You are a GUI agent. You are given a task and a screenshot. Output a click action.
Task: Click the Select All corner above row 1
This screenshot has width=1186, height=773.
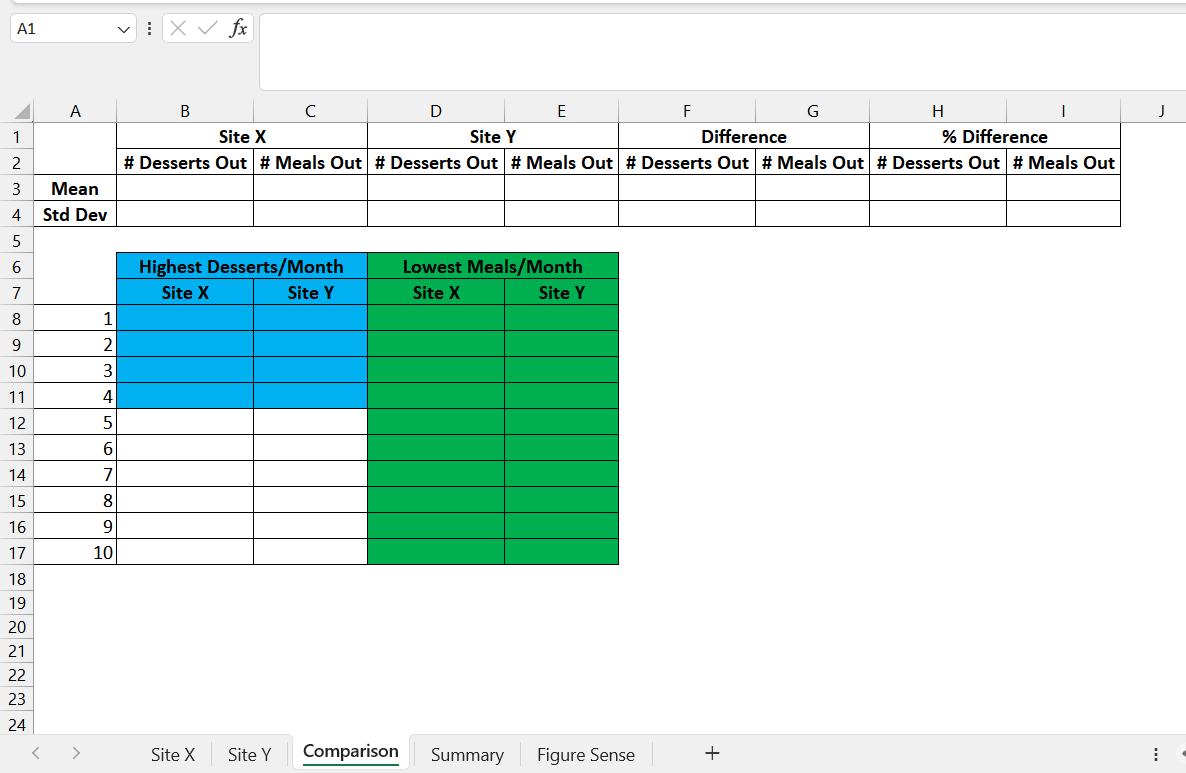[17, 110]
